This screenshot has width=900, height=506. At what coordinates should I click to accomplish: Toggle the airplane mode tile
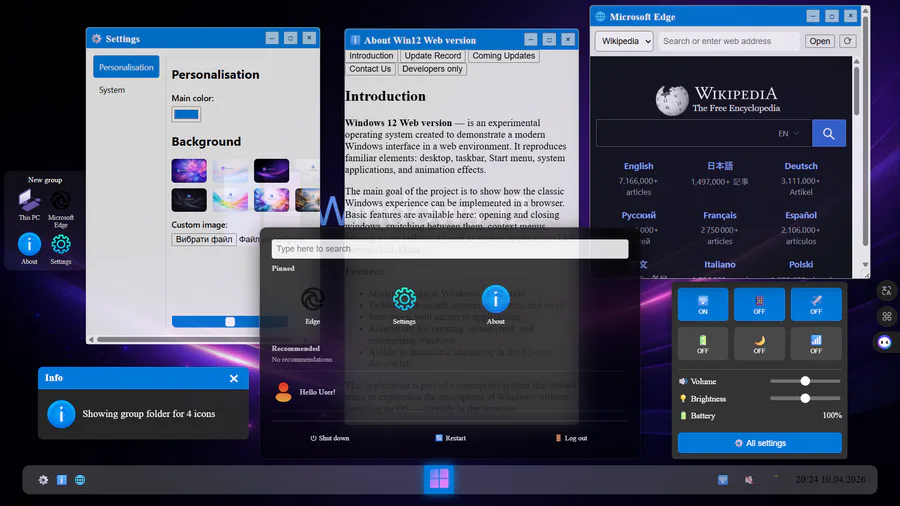click(x=816, y=305)
